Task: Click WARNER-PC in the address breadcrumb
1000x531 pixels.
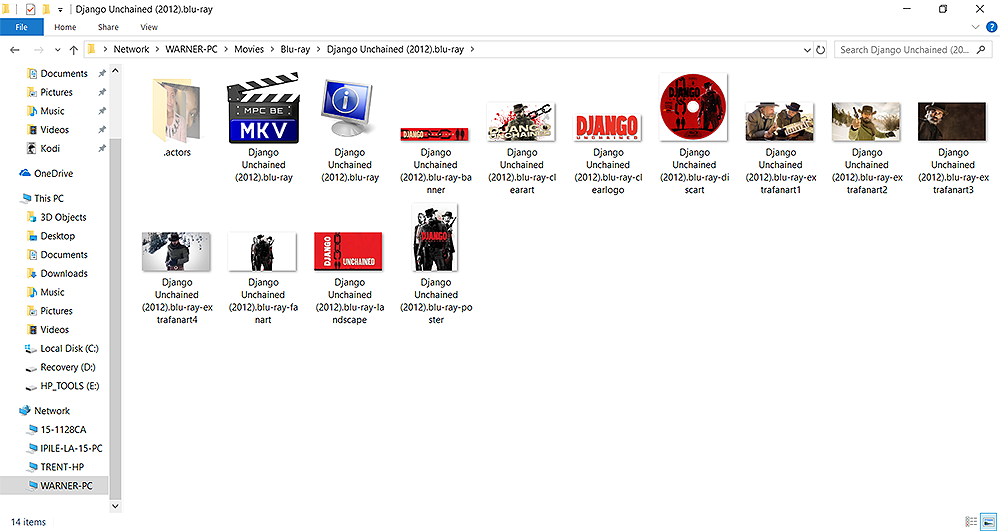Action: (192, 49)
